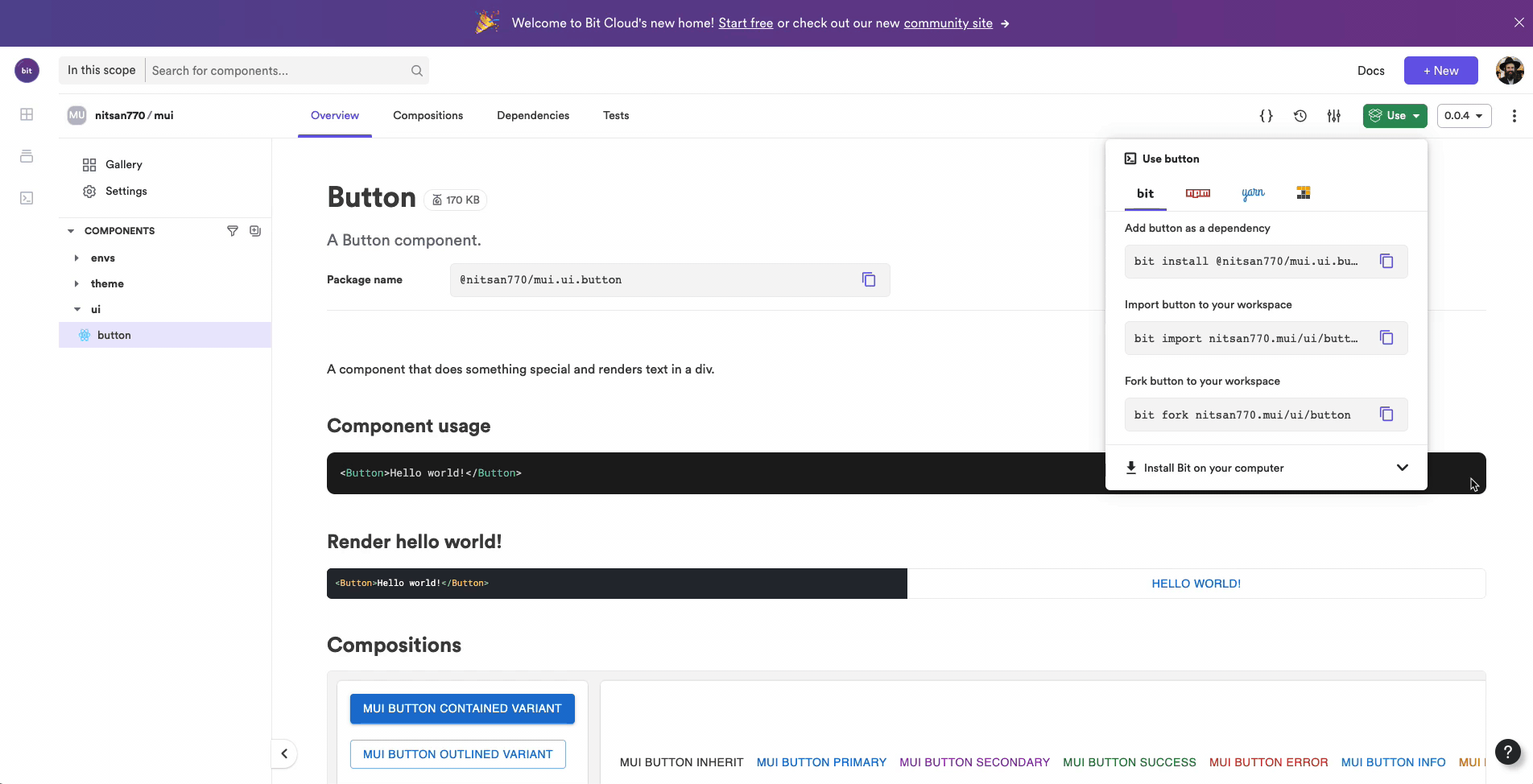This screenshot has height=784, width=1533.
Task: Copy the package name with the copy icon
Action: [x=869, y=279]
